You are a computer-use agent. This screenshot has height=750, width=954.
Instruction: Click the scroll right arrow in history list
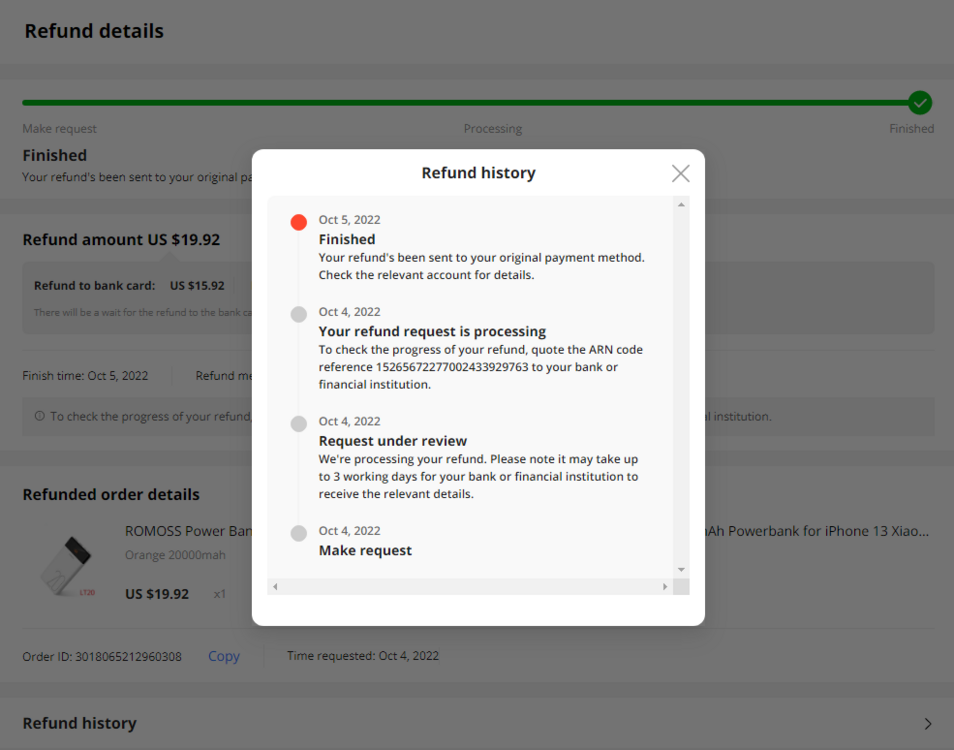665,587
